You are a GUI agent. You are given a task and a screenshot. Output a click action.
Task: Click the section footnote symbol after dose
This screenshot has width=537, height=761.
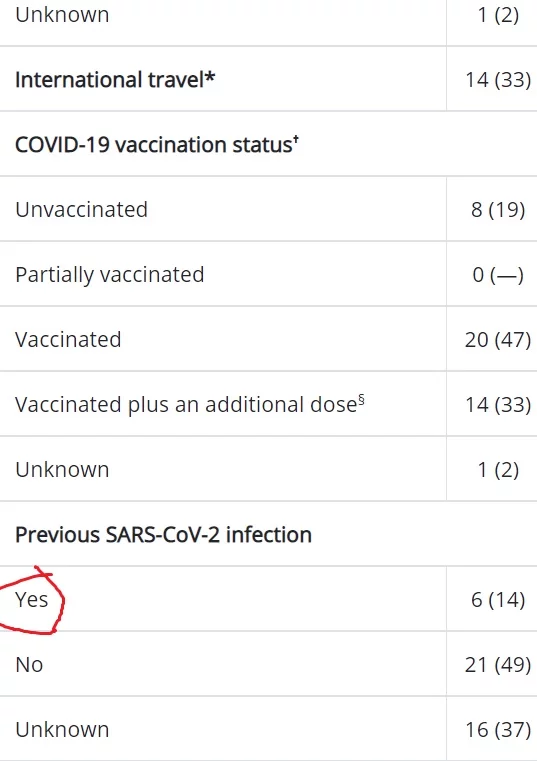(x=361, y=400)
